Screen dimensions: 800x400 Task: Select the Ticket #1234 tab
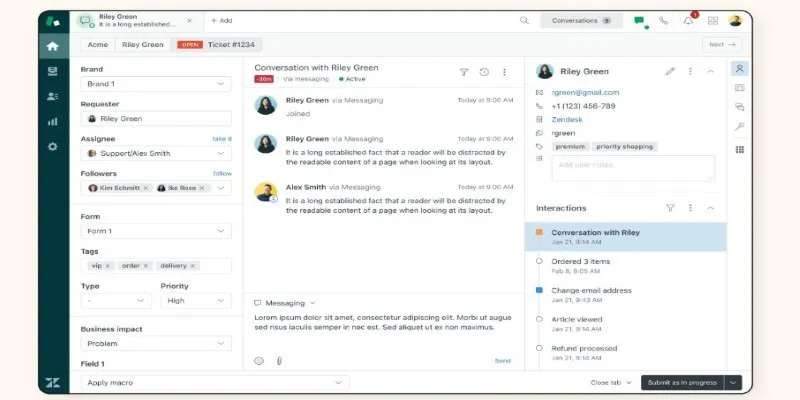(x=216, y=45)
